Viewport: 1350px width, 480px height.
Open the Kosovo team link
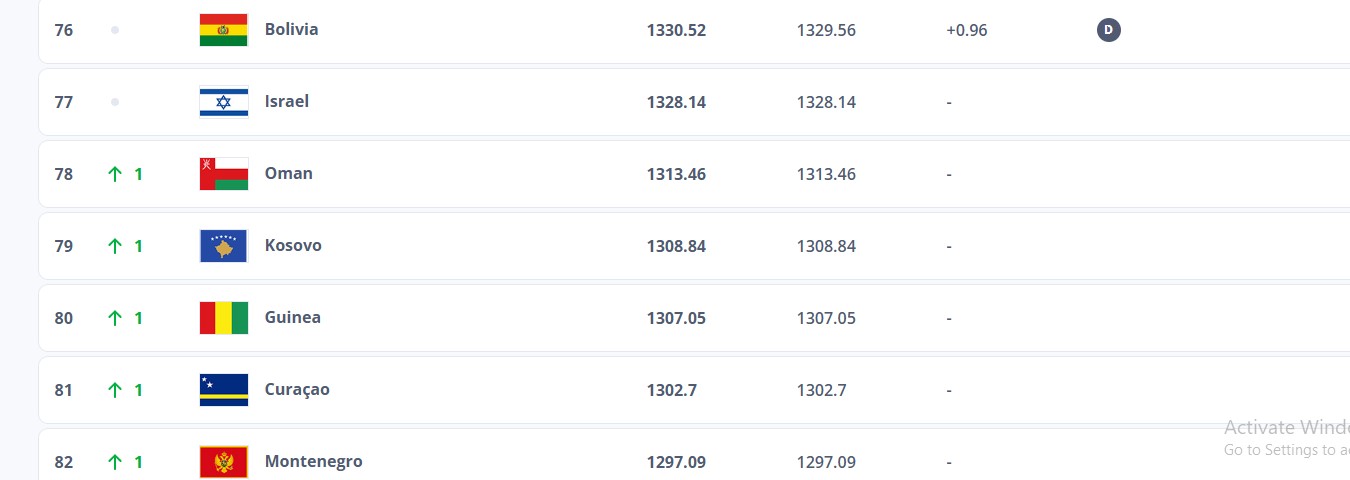click(293, 246)
